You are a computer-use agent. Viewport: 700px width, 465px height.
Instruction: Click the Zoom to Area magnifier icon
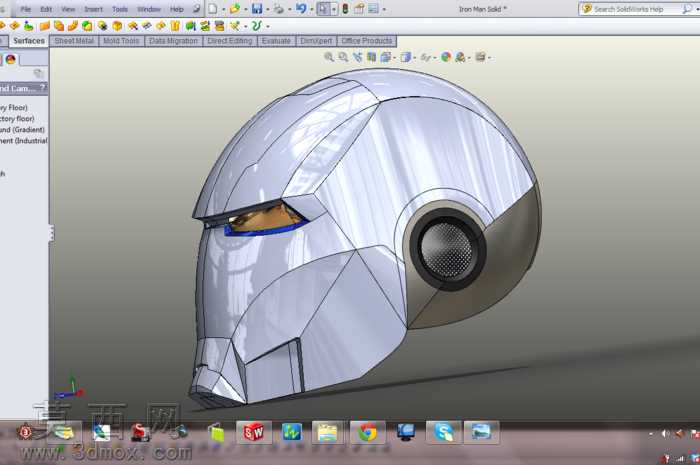coord(343,57)
